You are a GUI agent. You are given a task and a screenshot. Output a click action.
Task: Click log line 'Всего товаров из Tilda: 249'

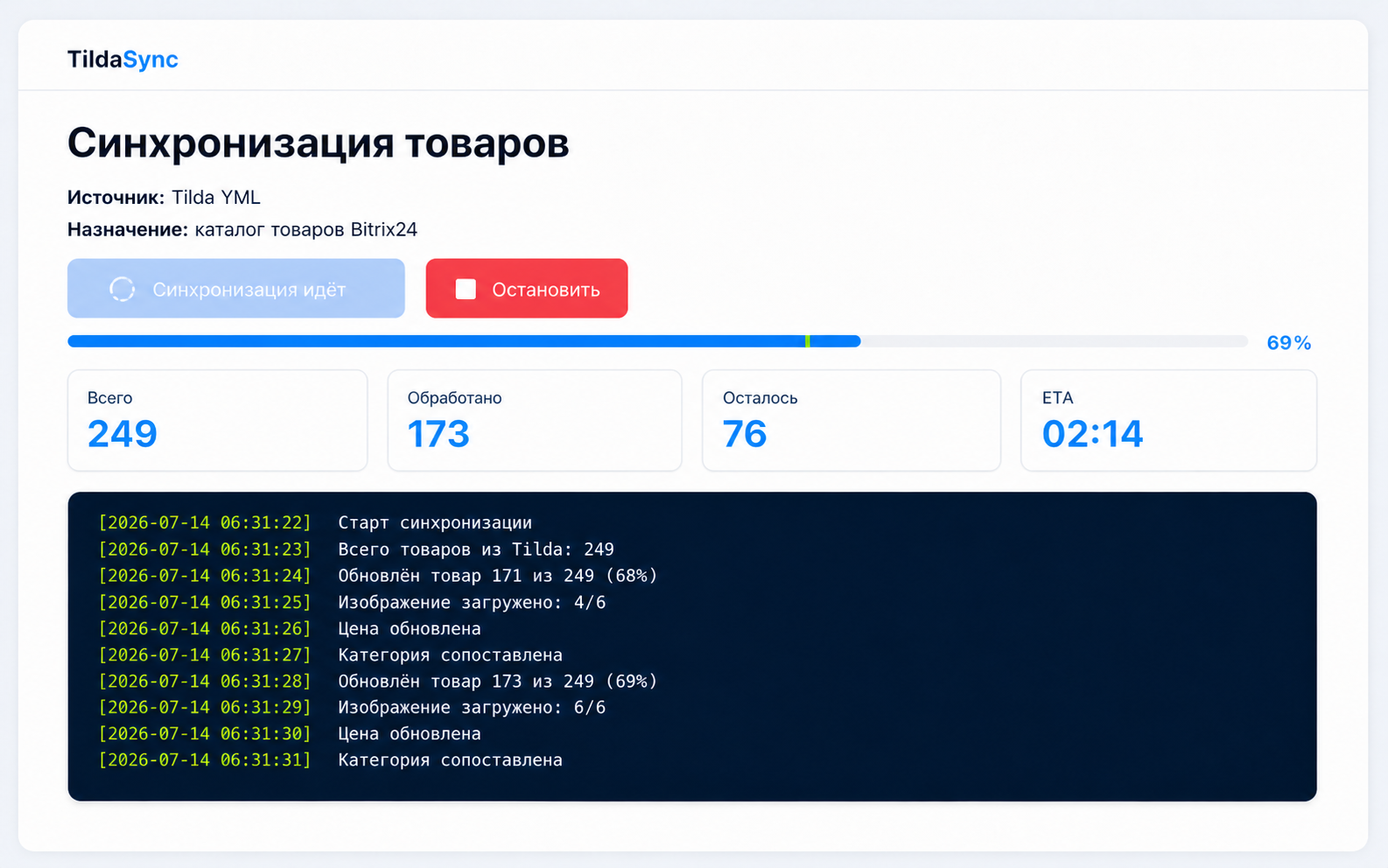[476, 549]
